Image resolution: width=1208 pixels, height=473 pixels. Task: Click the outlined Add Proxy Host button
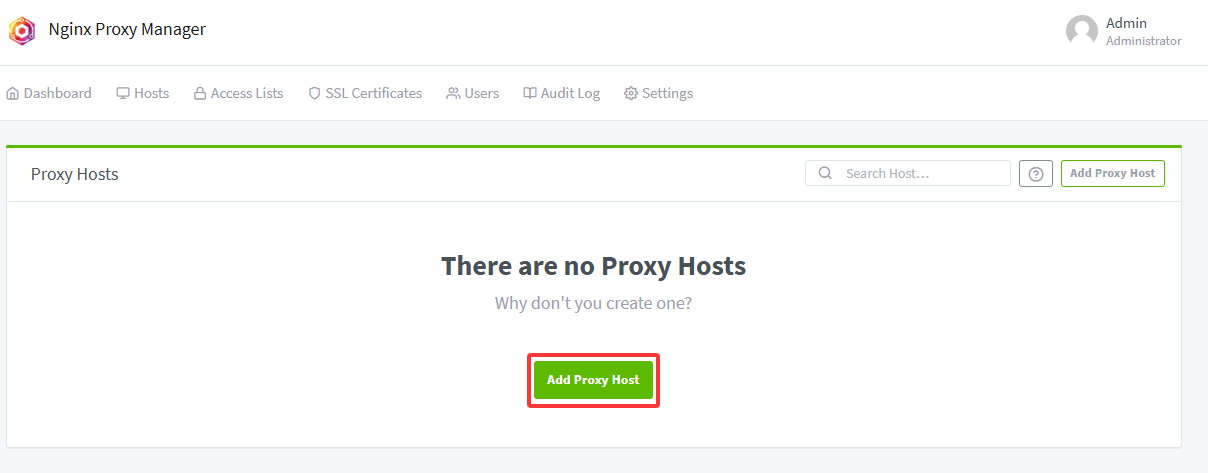pos(1113,173)
